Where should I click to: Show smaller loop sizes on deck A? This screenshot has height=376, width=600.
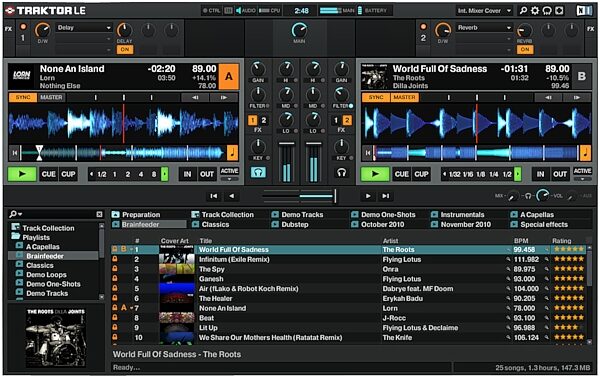coord(91,174)
